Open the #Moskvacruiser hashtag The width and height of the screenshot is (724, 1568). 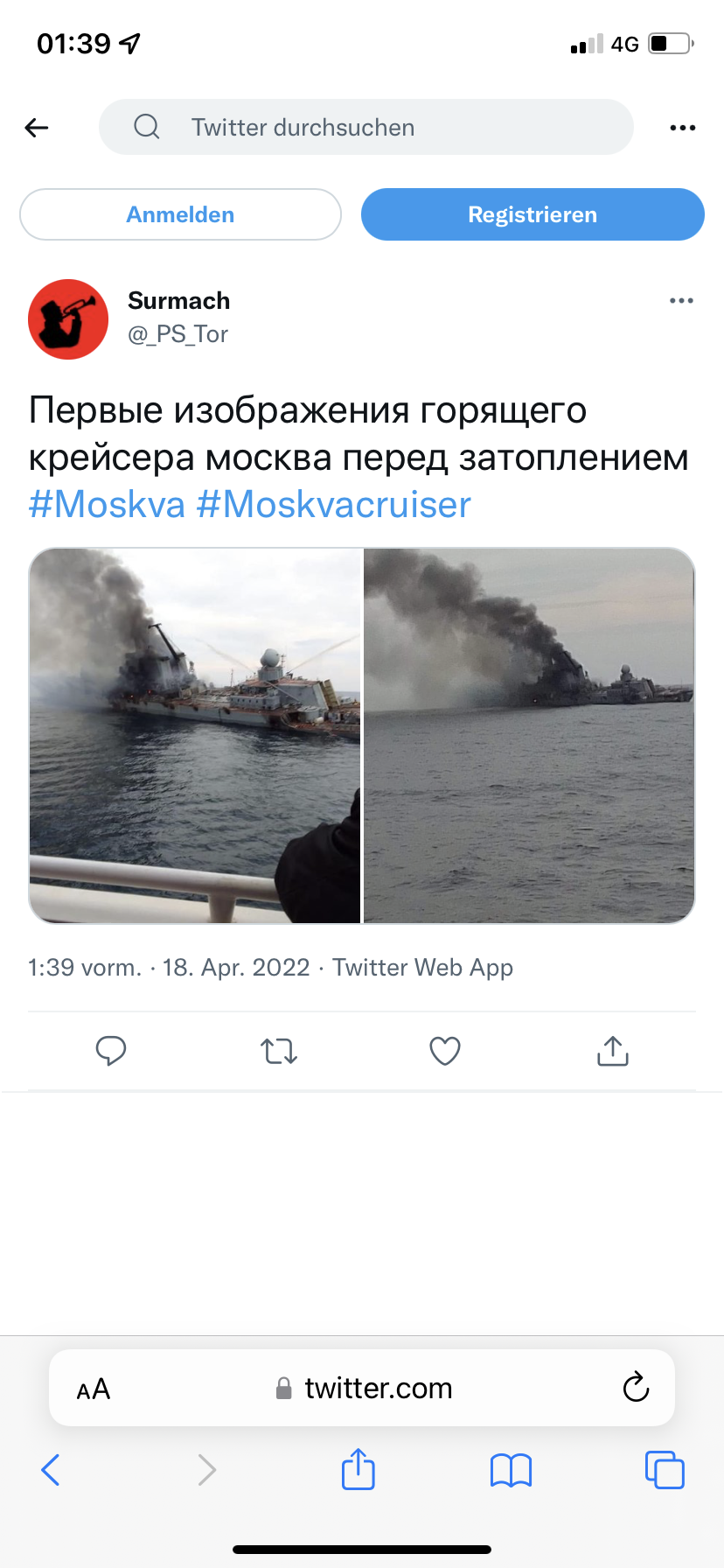[x=334, y=505]
